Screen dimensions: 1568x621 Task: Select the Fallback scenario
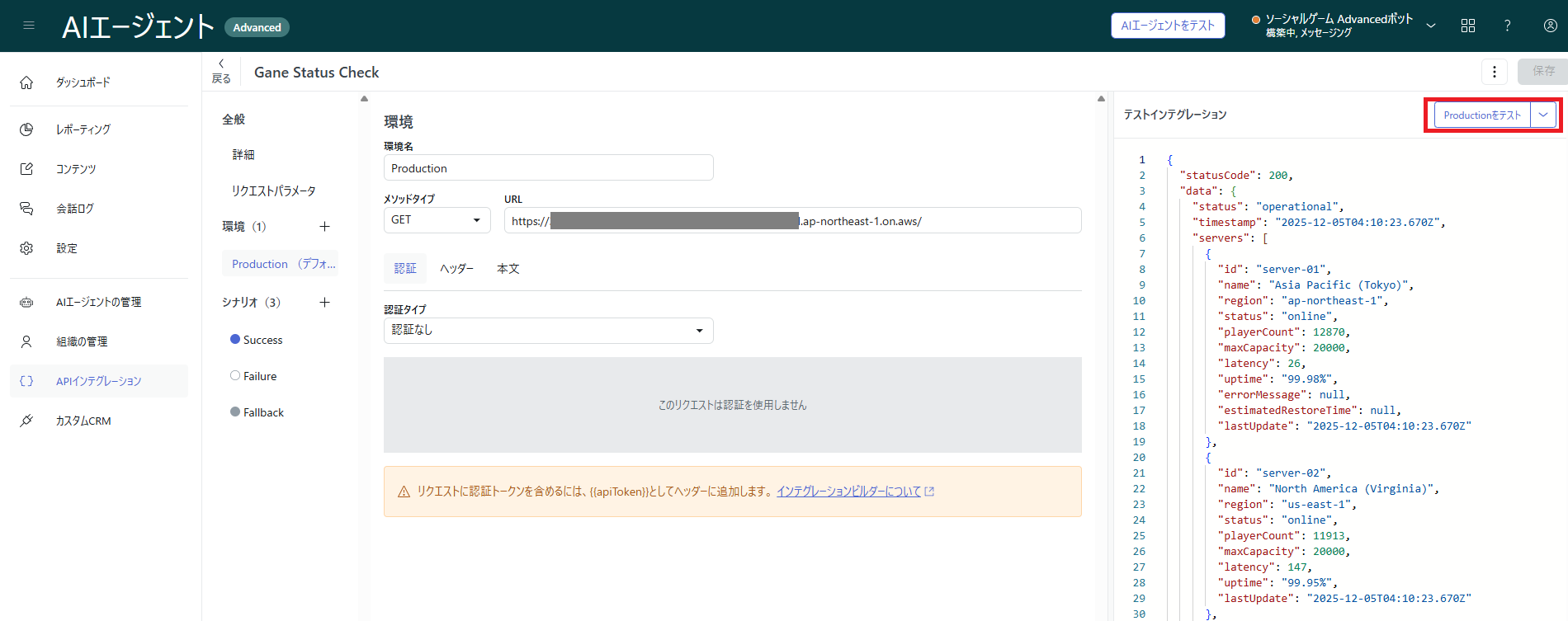pyautogui.click(x=257, y=412)
